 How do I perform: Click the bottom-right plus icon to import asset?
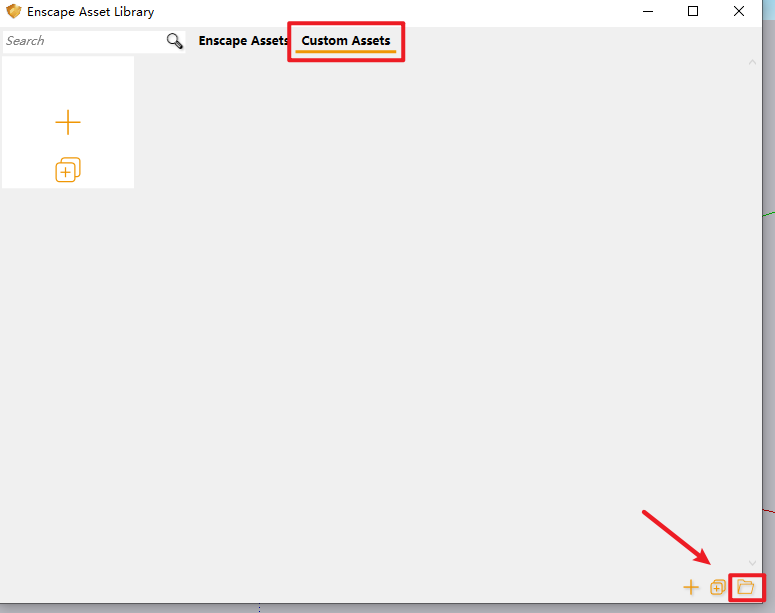click(x=691, y=588)
